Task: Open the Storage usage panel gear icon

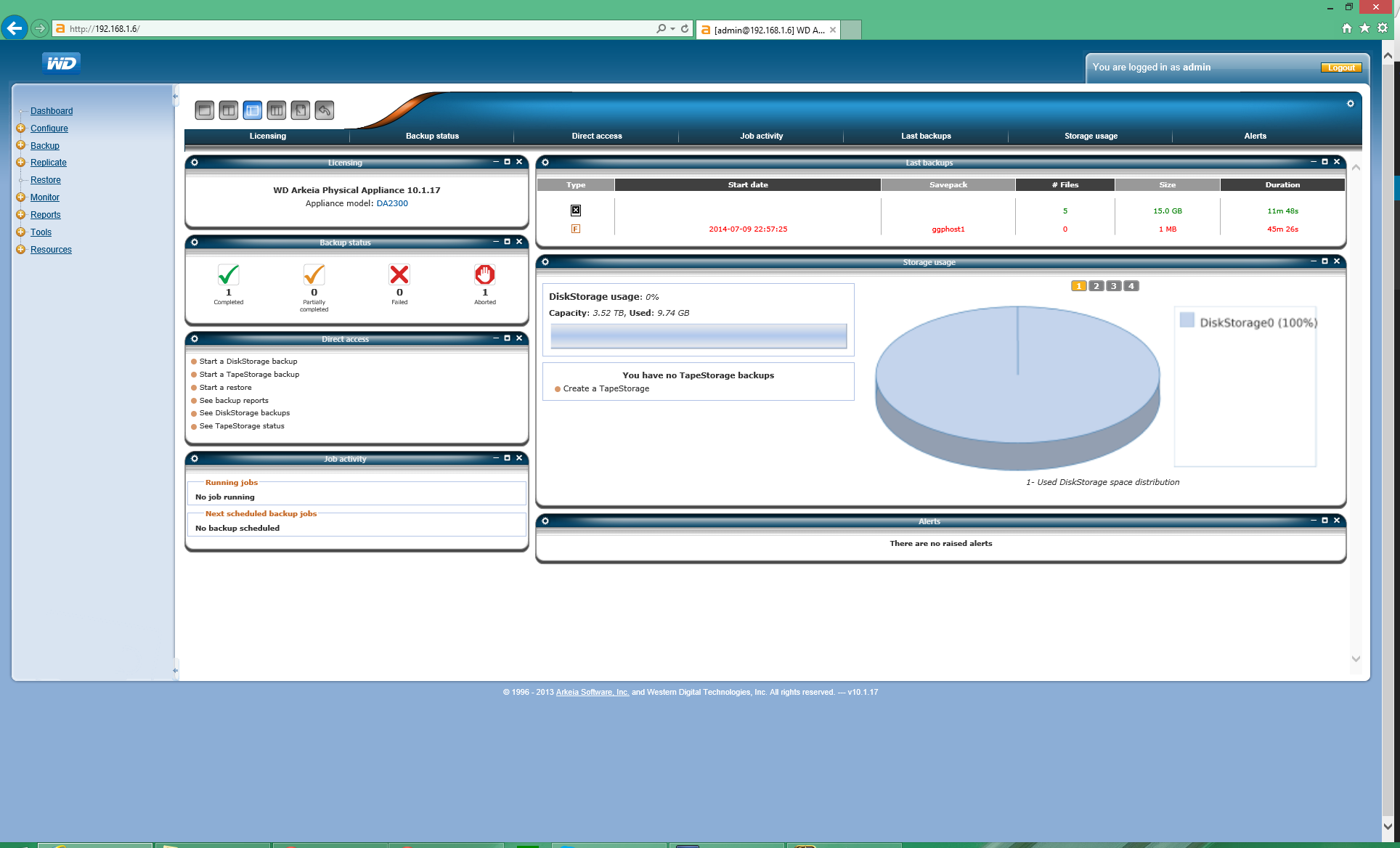Action: coord(545,262)
